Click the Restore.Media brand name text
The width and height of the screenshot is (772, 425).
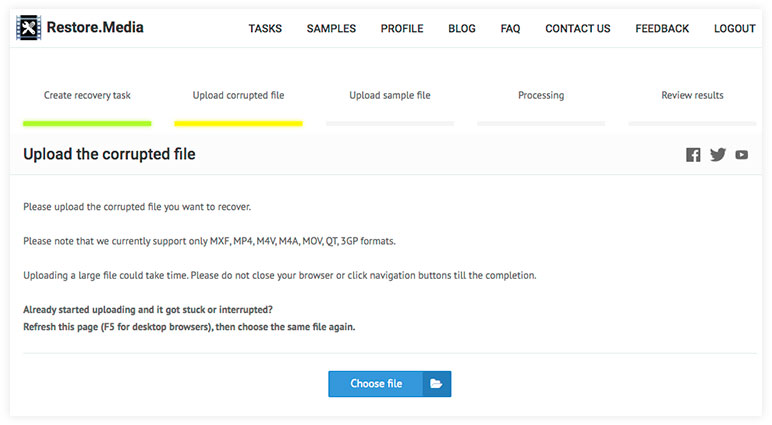[95, 27]
